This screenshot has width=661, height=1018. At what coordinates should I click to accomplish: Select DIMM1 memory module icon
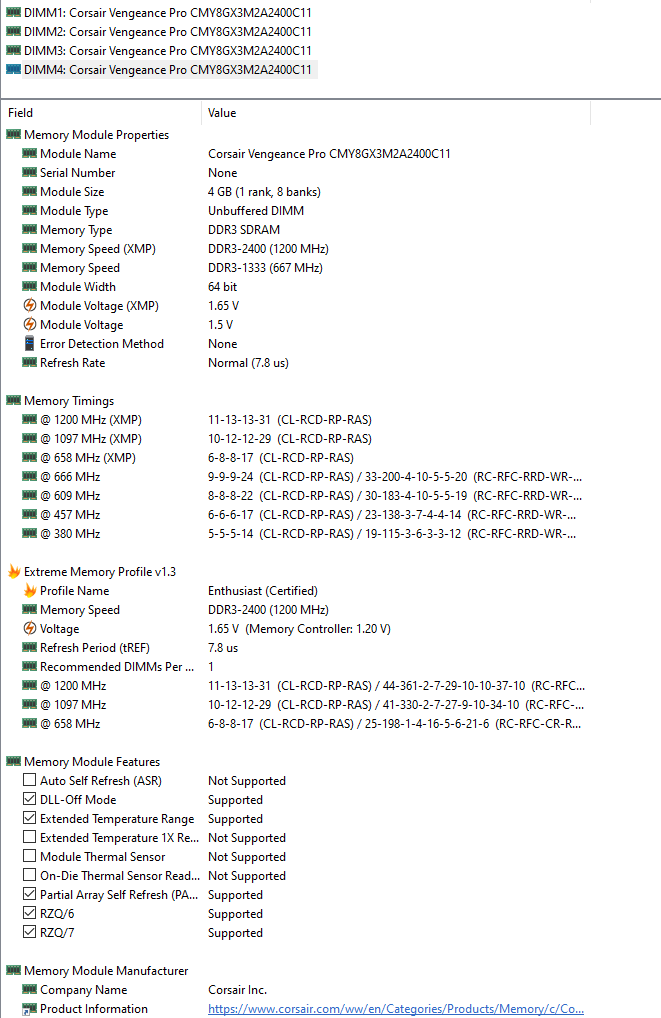pos(13,12)
